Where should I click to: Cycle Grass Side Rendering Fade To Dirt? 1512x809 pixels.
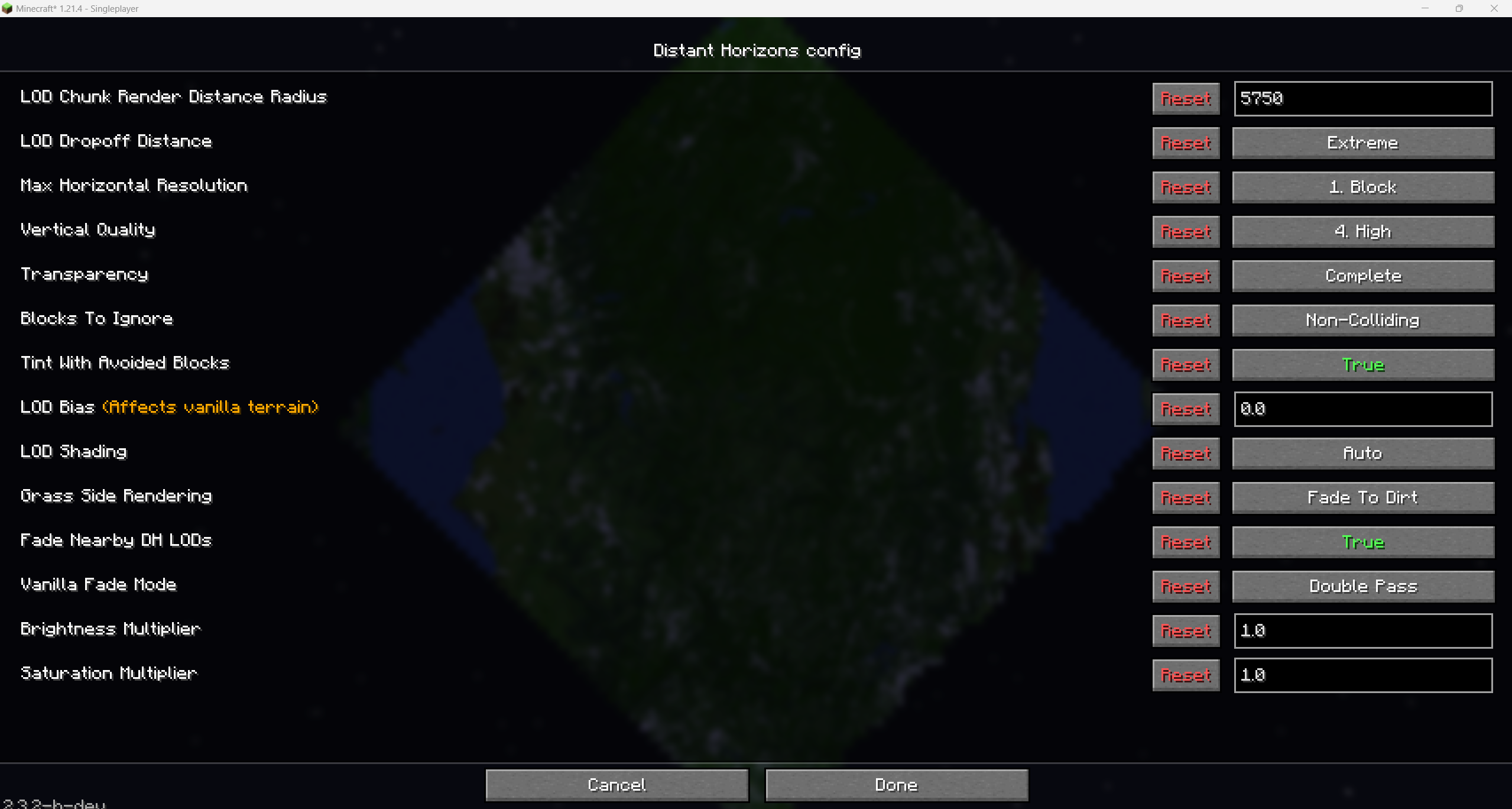(x=1362, y=497)
